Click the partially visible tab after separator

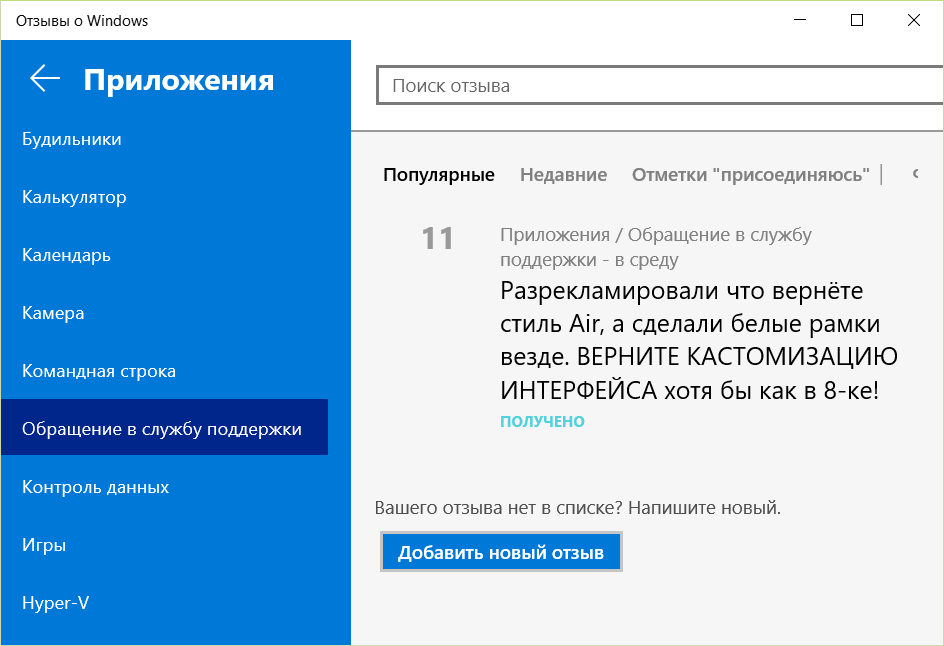(x=916, y=175)
